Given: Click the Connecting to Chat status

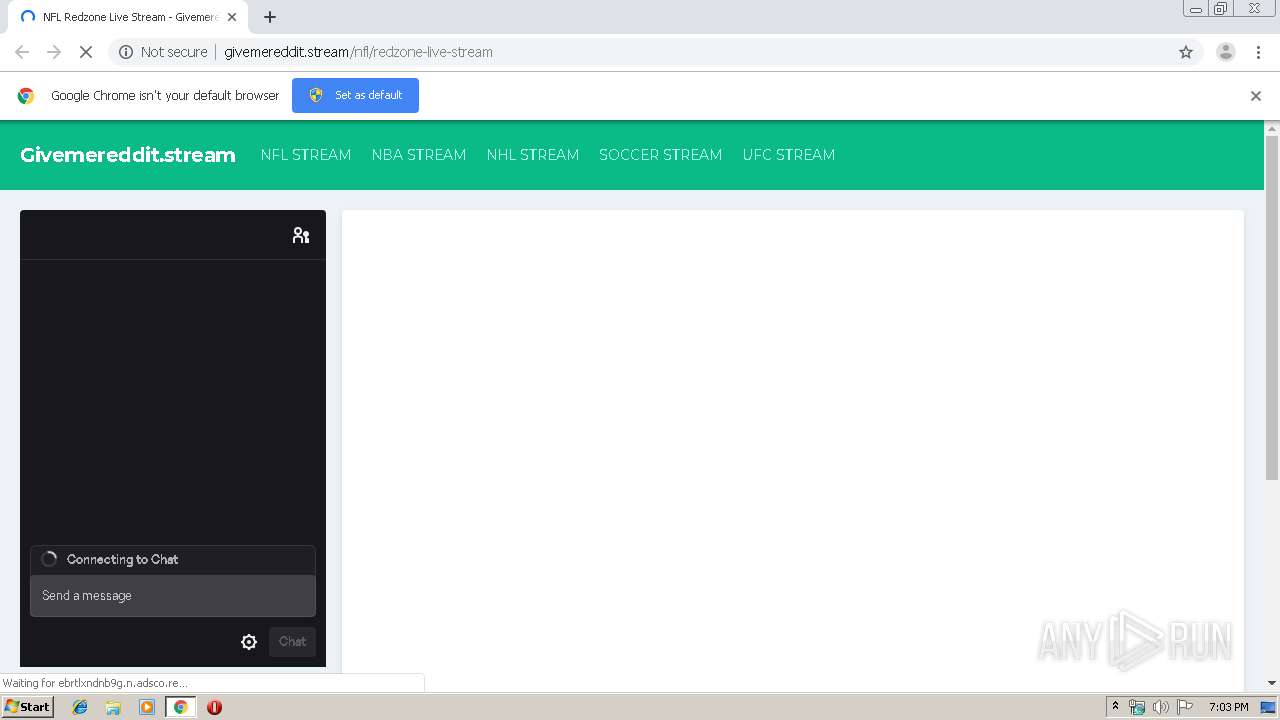Looking at the screenshot, I should (x=122, y=560).
